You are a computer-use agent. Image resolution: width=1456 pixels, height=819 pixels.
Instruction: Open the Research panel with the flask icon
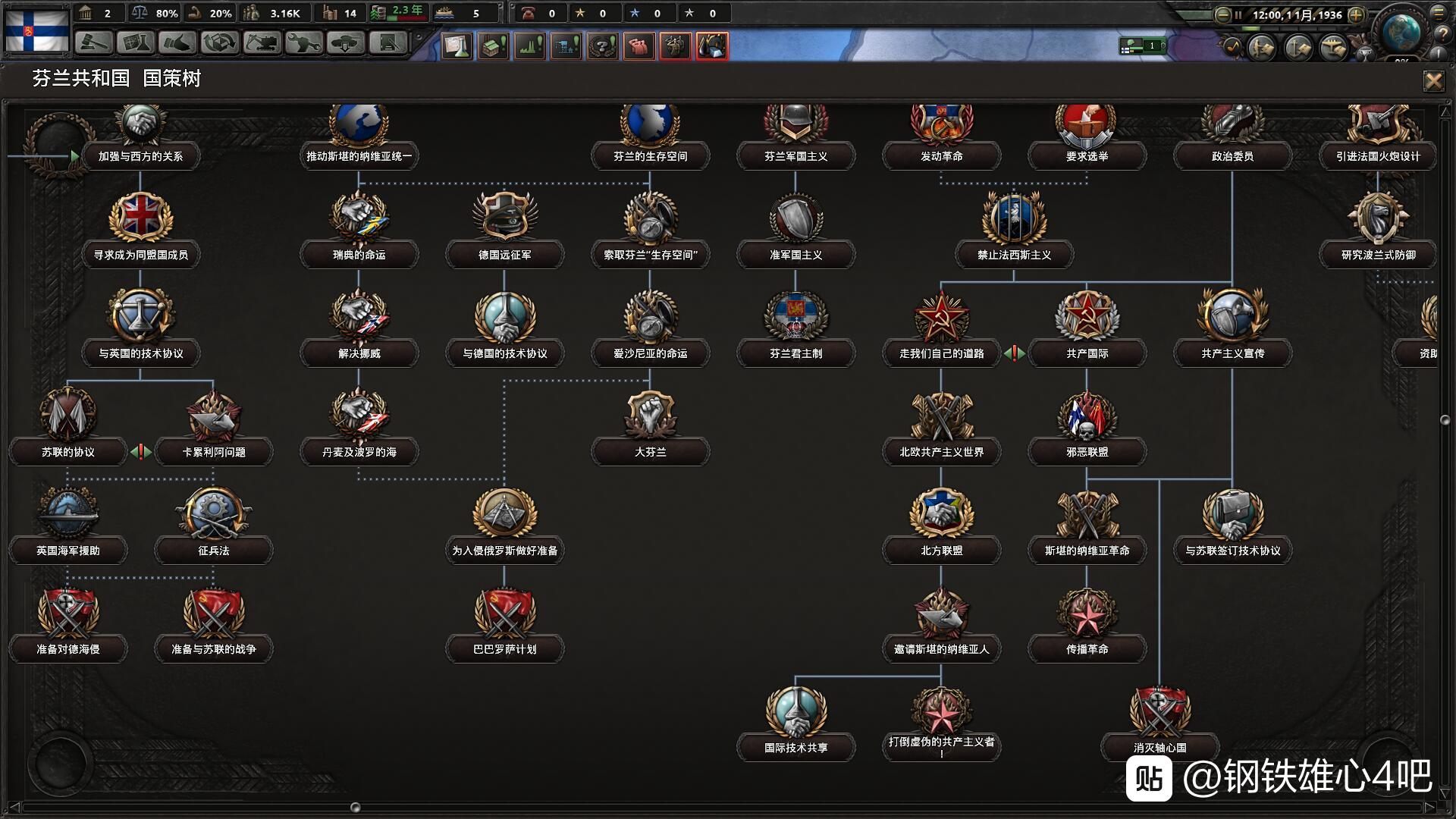coord(136,43)
